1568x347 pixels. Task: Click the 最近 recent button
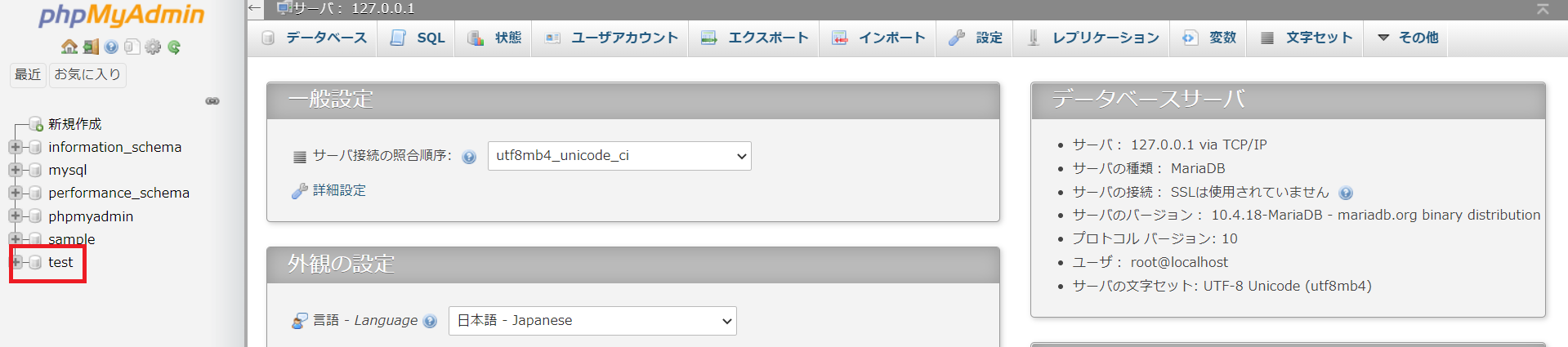tap(28, 74)
